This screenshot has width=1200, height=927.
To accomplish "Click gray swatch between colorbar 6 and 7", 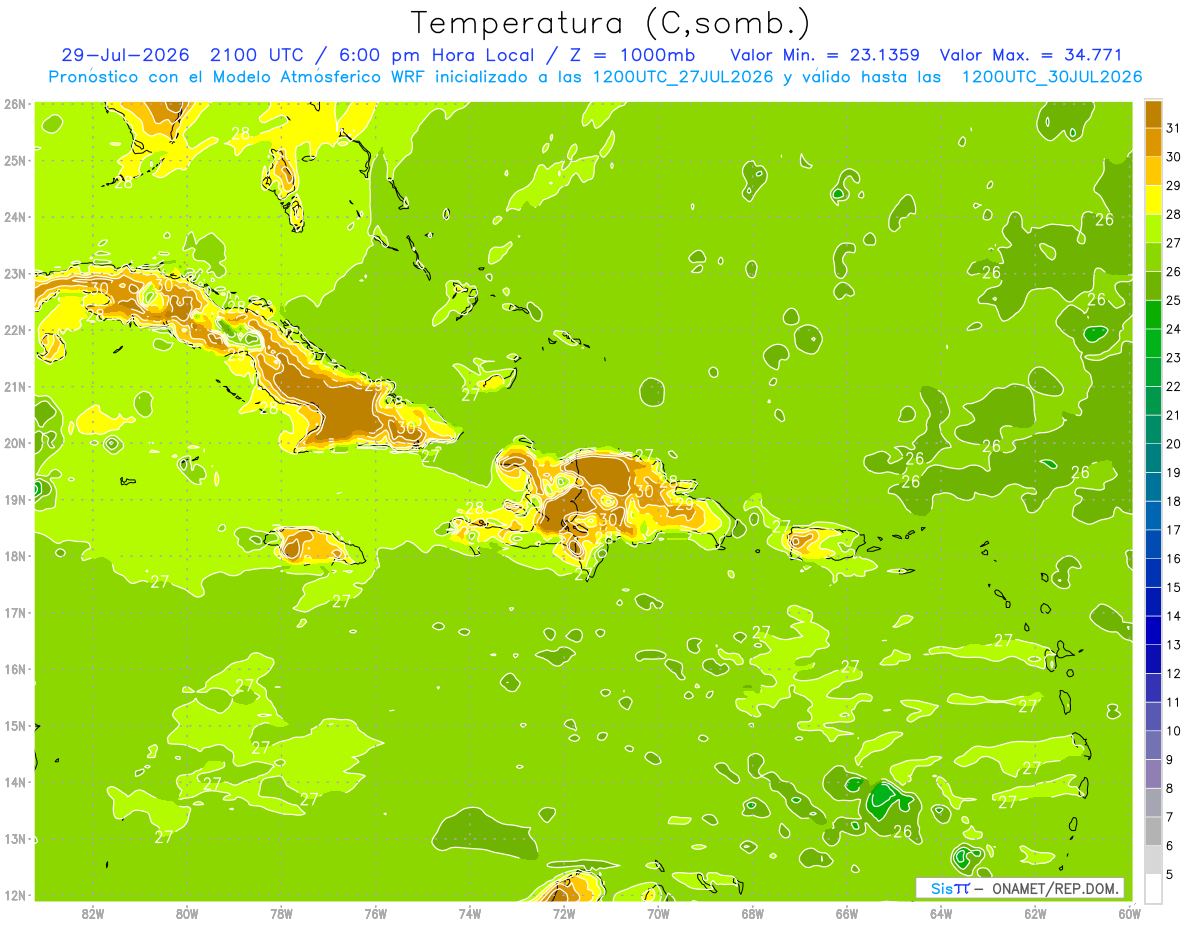I will pyautogui.click(x=1153, y=831).
